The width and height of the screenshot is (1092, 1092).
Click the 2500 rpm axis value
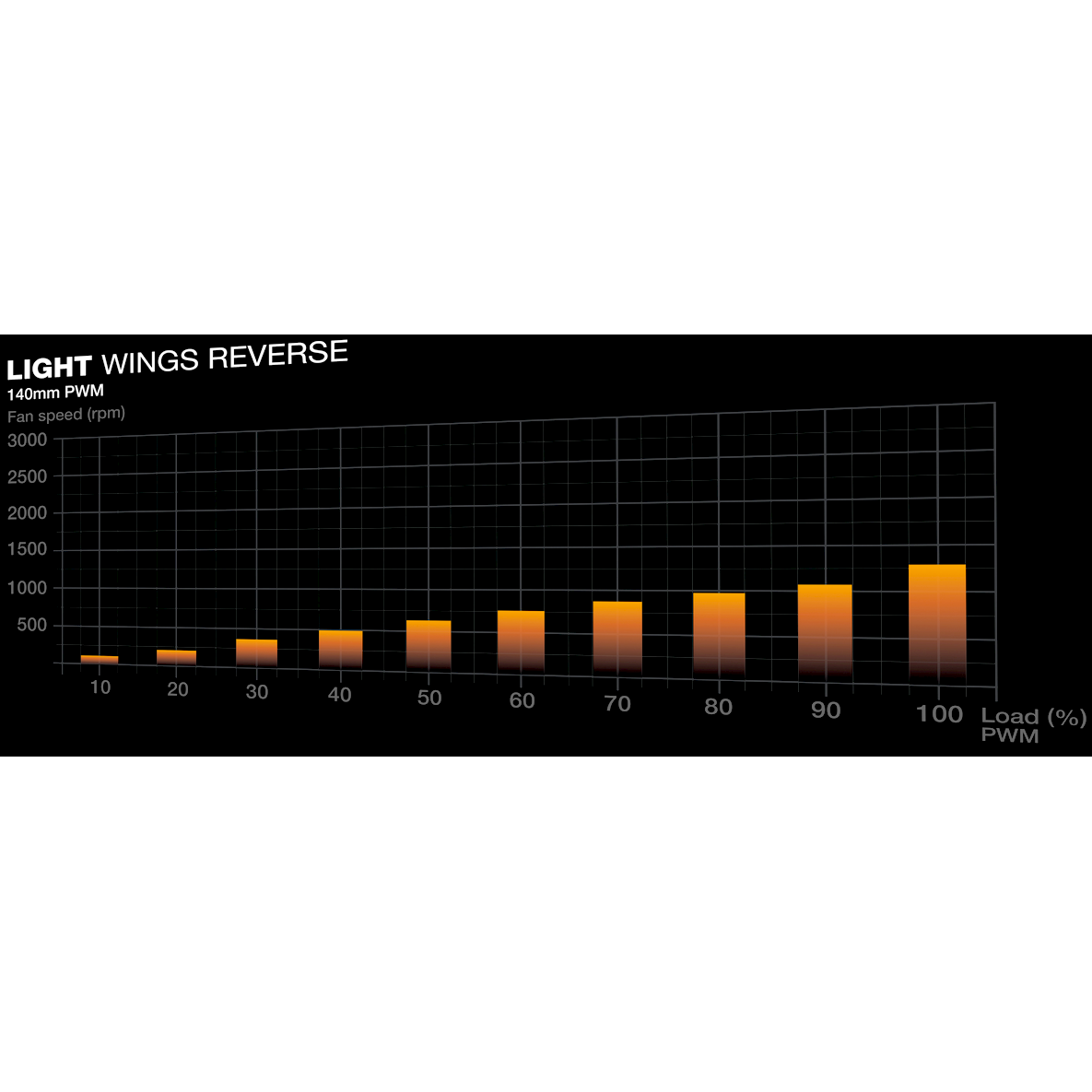(x=27, y=477)
